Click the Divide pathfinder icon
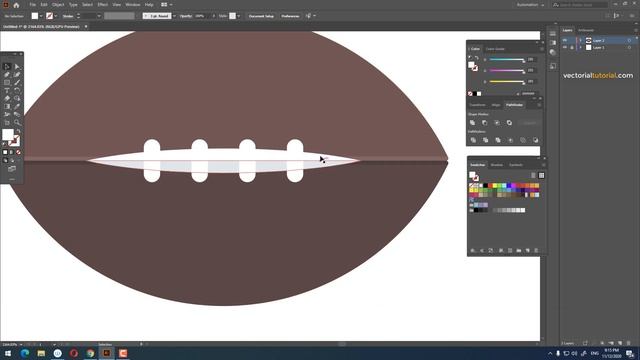The height and width of the screenshot is (360, 640). tap(473, 140)
